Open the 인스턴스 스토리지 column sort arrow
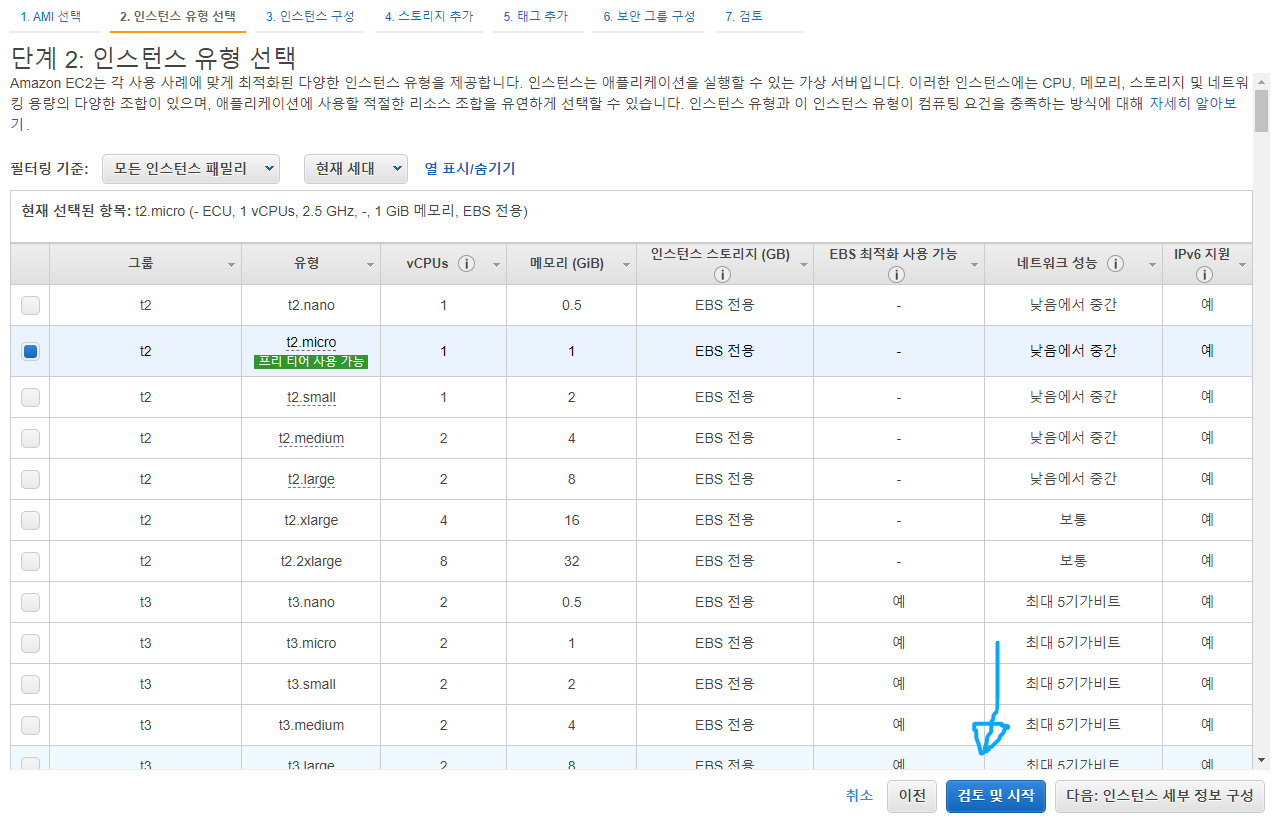The height and width of the screenshot is (833, 1279). point(804,265)
